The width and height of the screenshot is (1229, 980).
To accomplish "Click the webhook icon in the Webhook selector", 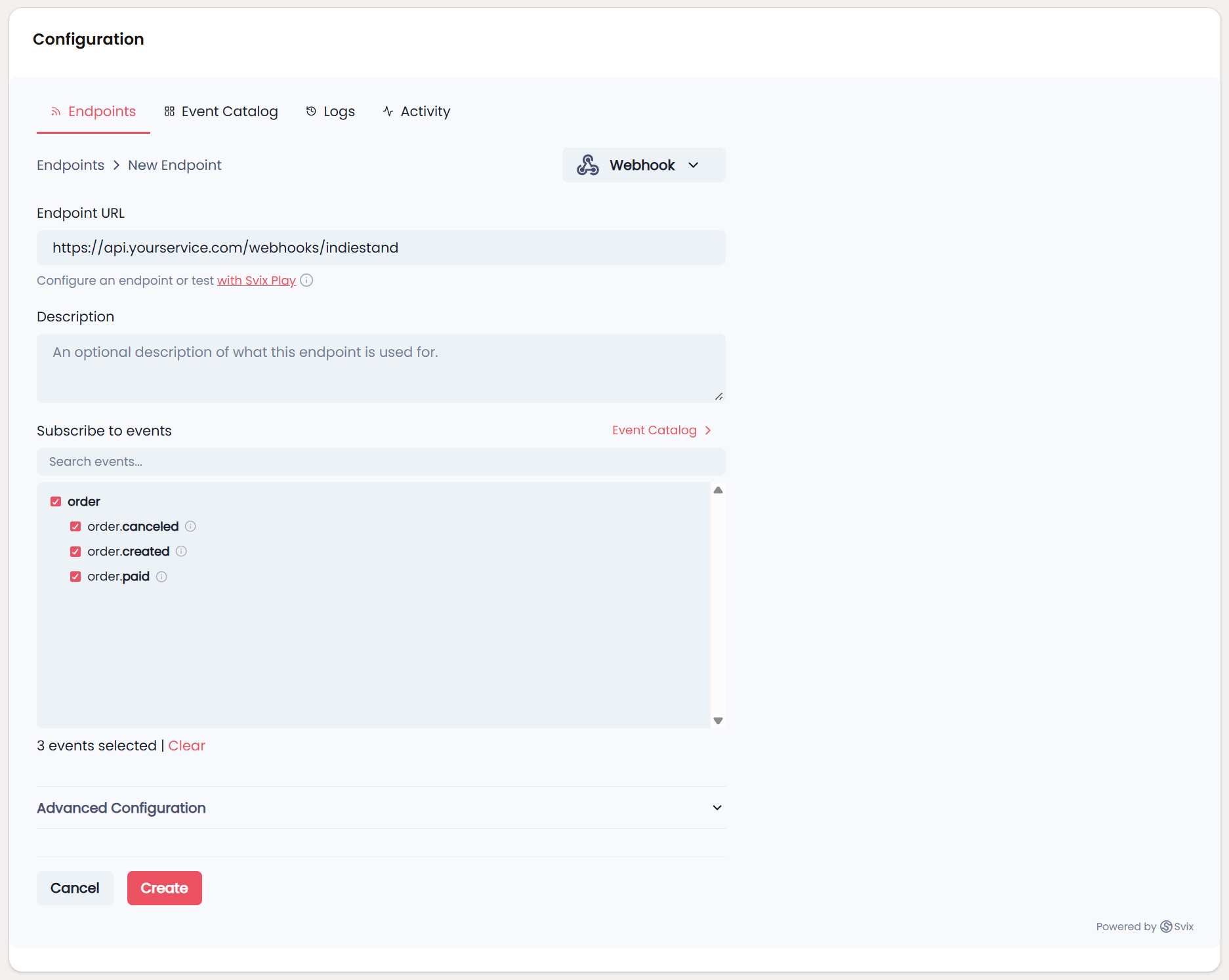I will pyautogui.click(x=587, y=165).
